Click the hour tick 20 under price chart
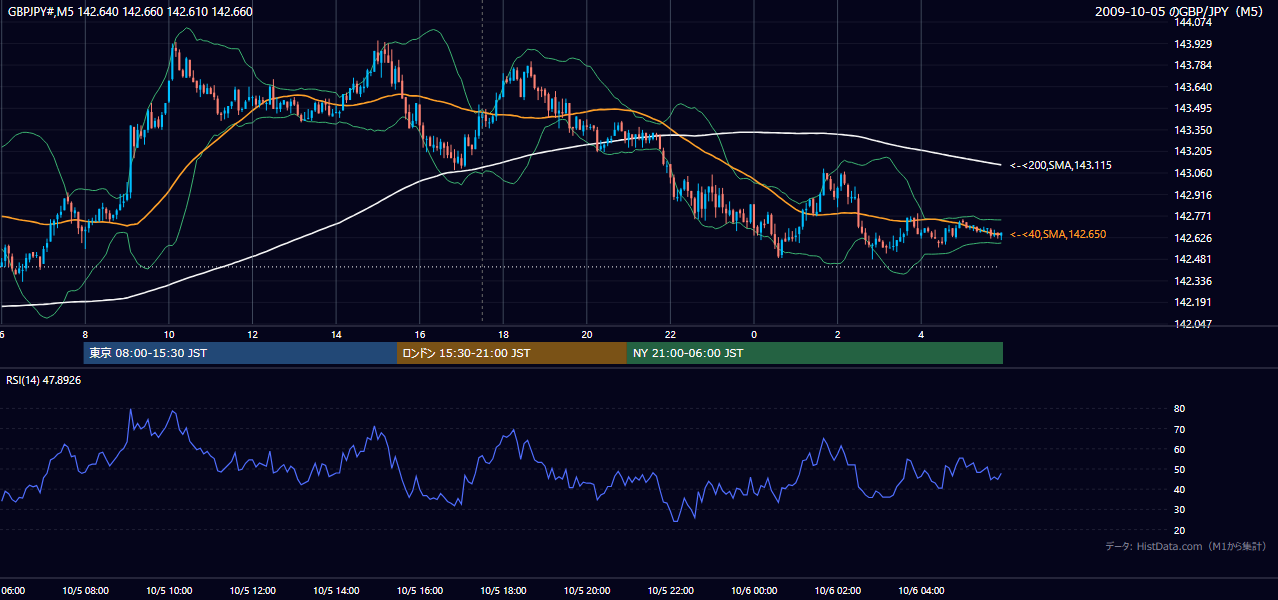 pyautogui.click(x=587, y=335)
